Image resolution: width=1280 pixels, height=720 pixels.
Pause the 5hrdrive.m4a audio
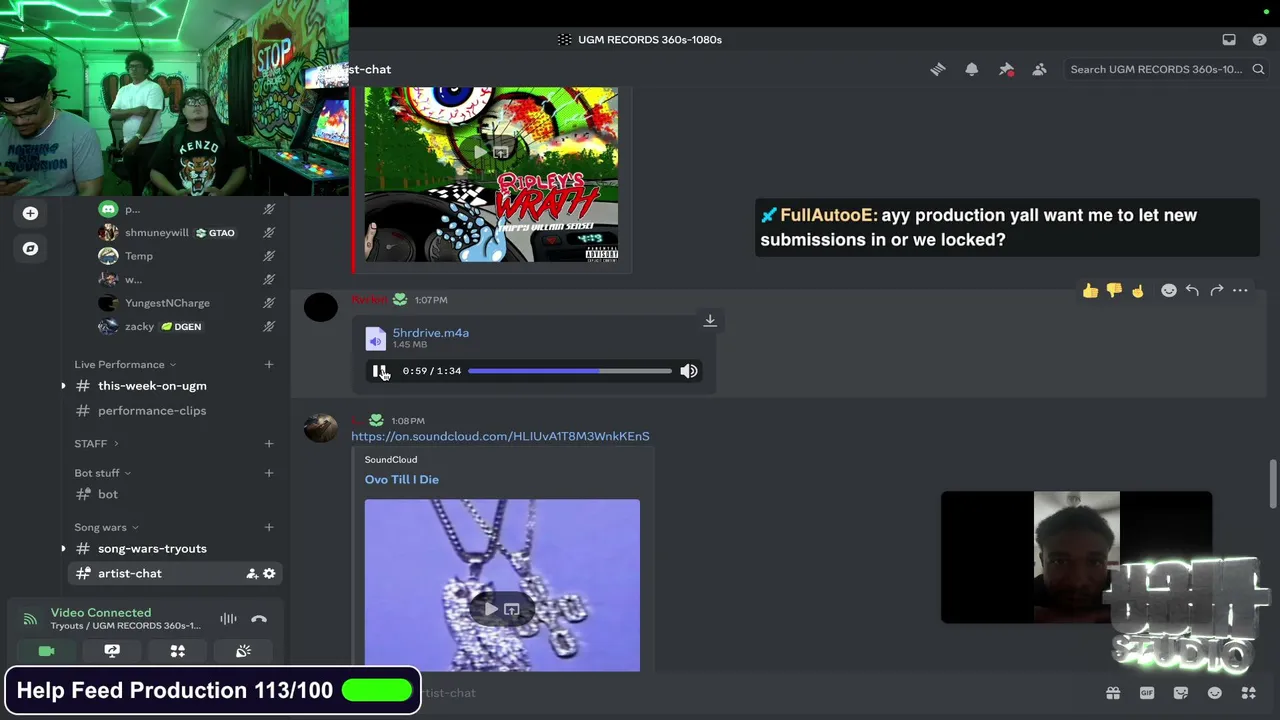378,371
